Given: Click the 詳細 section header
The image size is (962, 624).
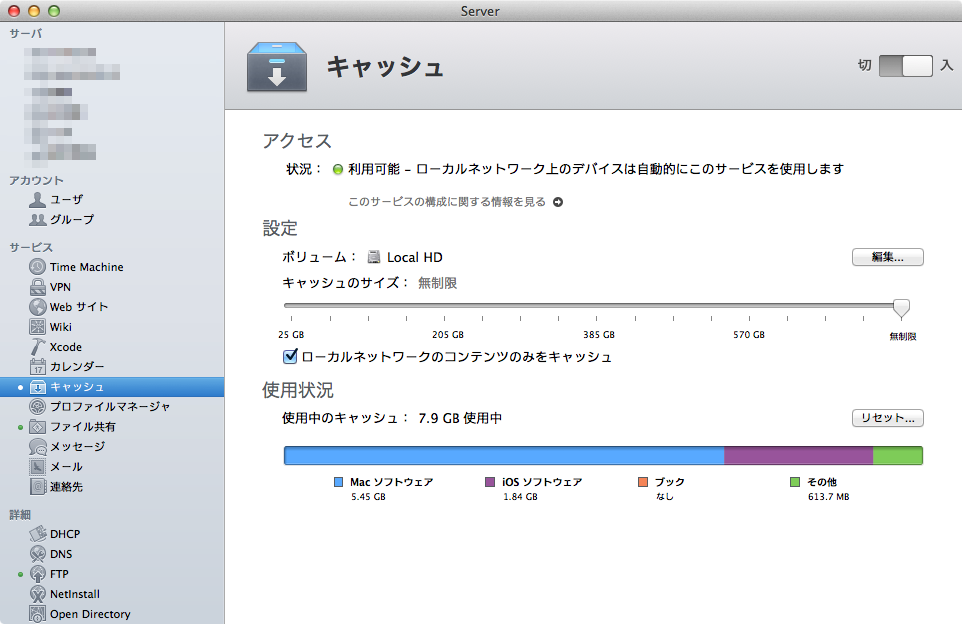Looking at the screenshot, I should tap(20, 515).
